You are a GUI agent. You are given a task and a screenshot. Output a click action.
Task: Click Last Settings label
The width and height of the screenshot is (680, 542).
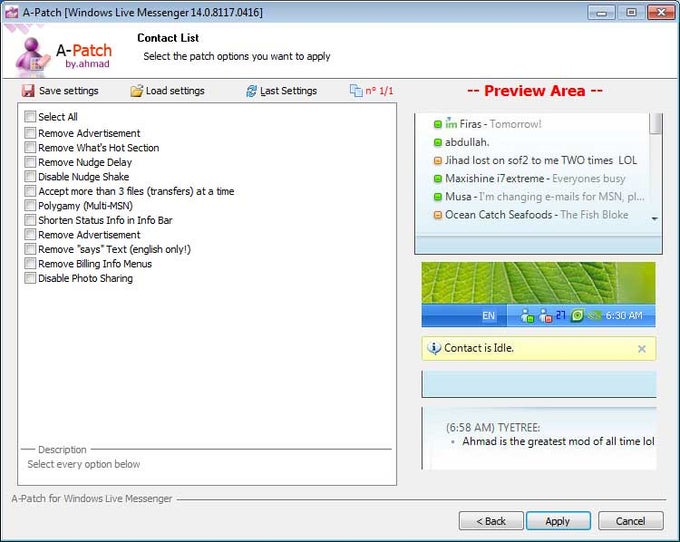pos(288,91)
